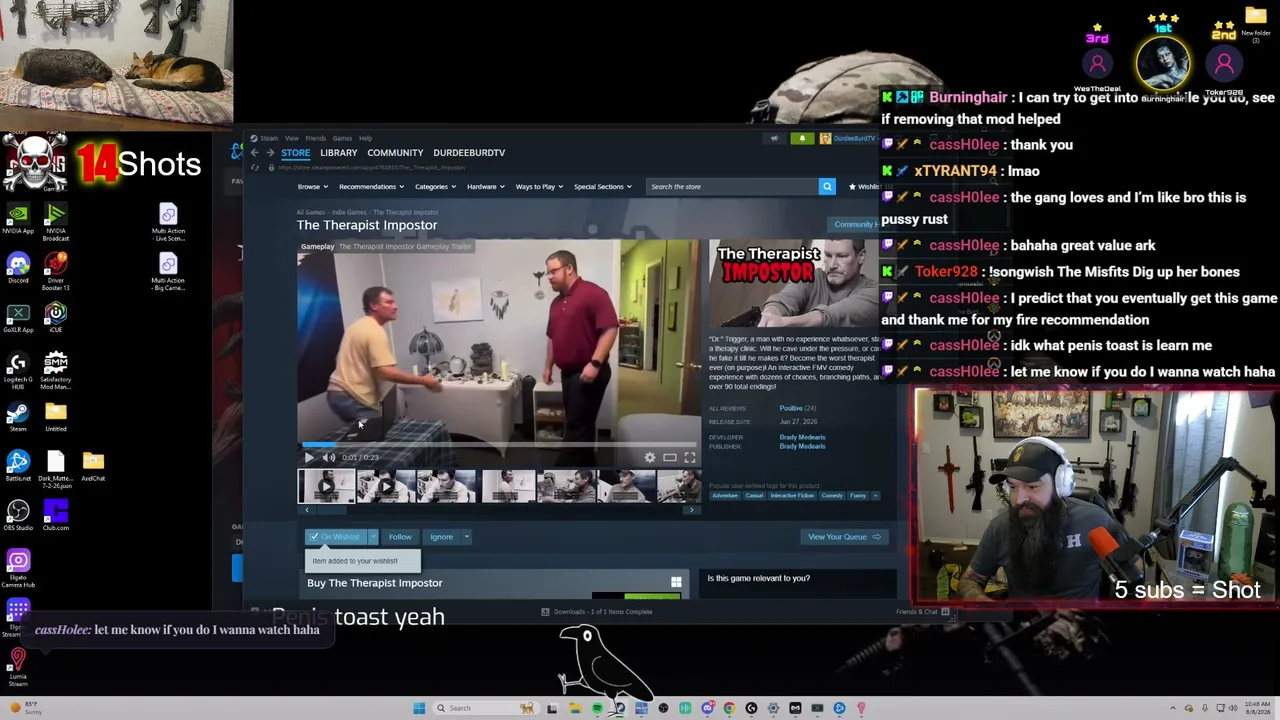Select the Steam desktop shortcut
Image resolution: width=1280 pixels, height=720 pixels.
[x=18, y=416]
